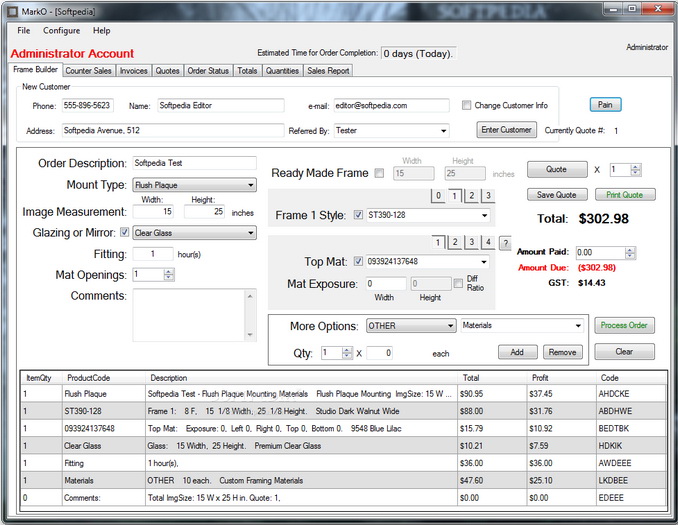Uncheck the Top Mat checkbox
The image size is (678, 525).
point(358,262)
